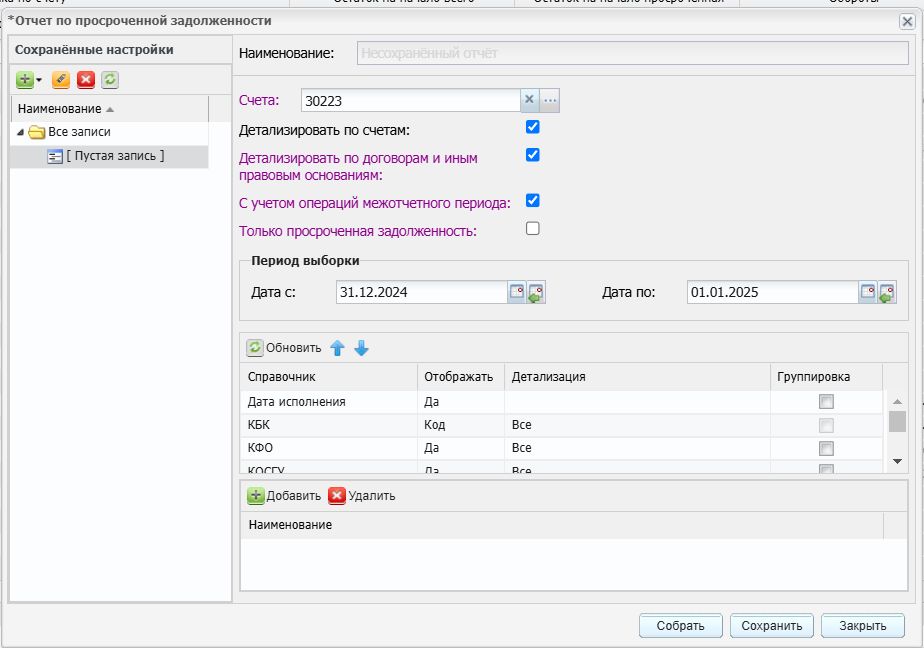Click the Отображать column header
The height and width of the screenshot is (648, 924).
[x=461, y=377]
